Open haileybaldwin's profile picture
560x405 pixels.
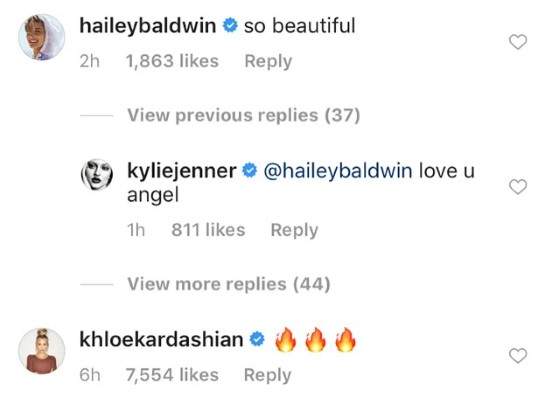pyautogui.click(x=41, y=37)
